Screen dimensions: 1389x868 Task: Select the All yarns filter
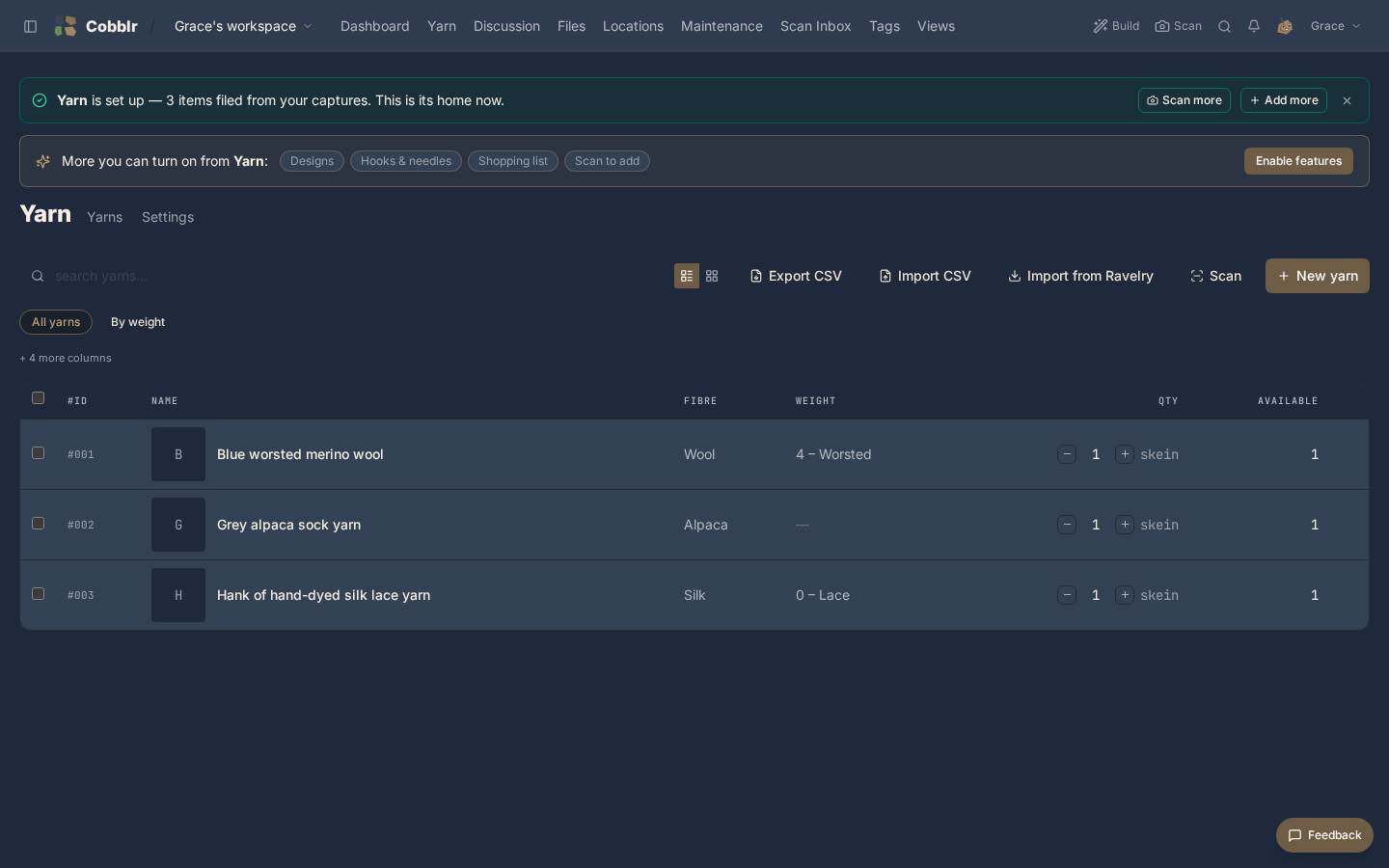click(56, 322)
